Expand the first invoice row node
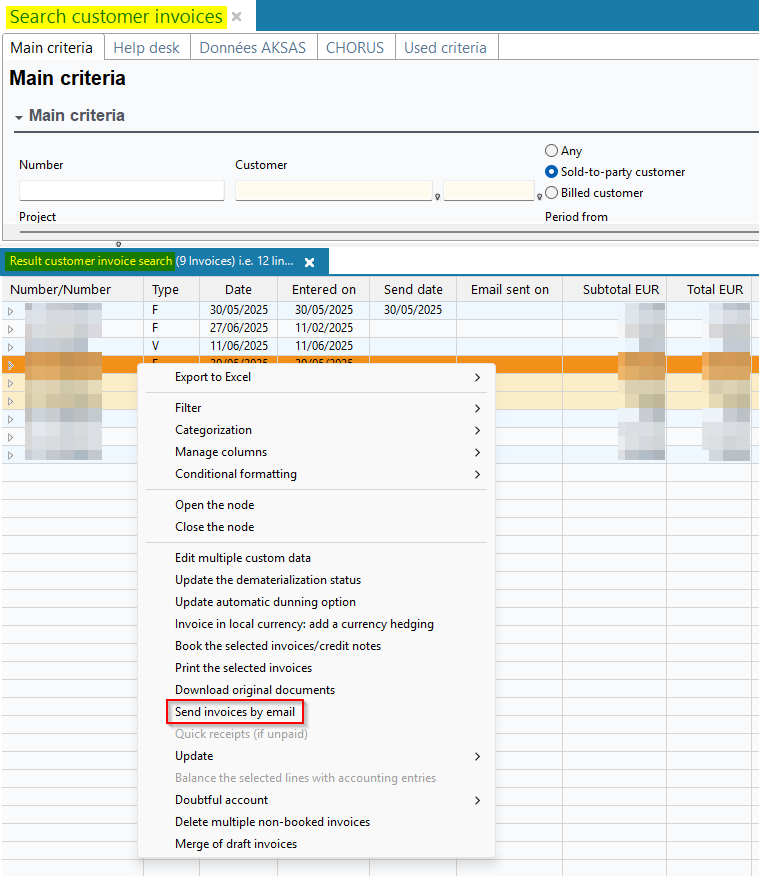Viewport: 759px width, 876px height. (11, 311)
